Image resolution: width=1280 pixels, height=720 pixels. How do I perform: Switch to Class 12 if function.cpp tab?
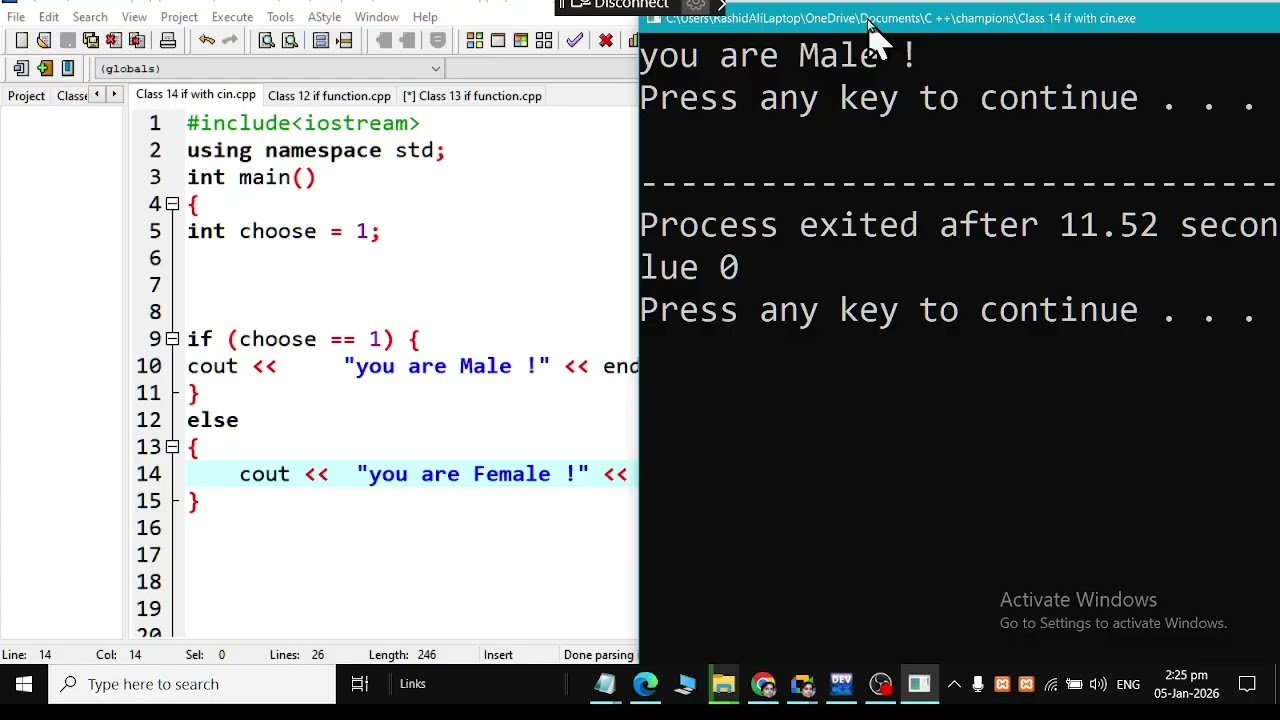coord(329,96)
